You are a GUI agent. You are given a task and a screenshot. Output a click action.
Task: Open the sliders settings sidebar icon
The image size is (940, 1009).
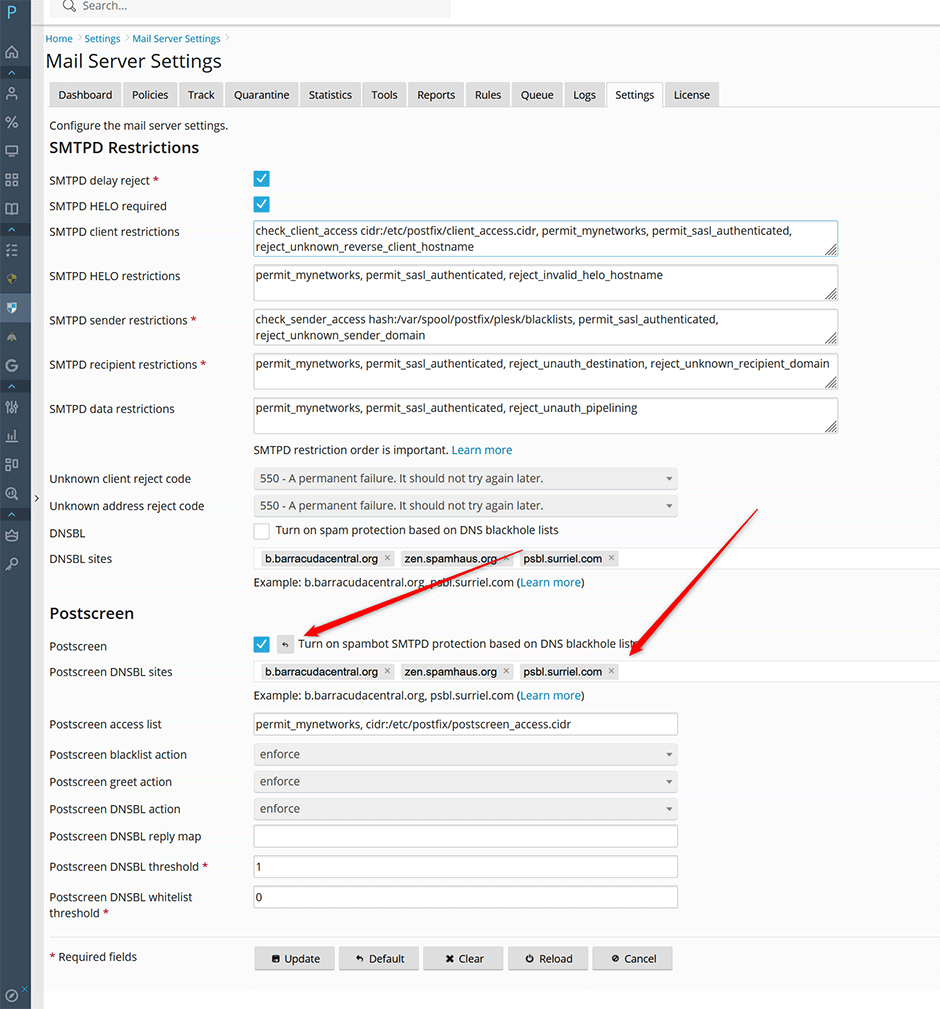(12, 407)
